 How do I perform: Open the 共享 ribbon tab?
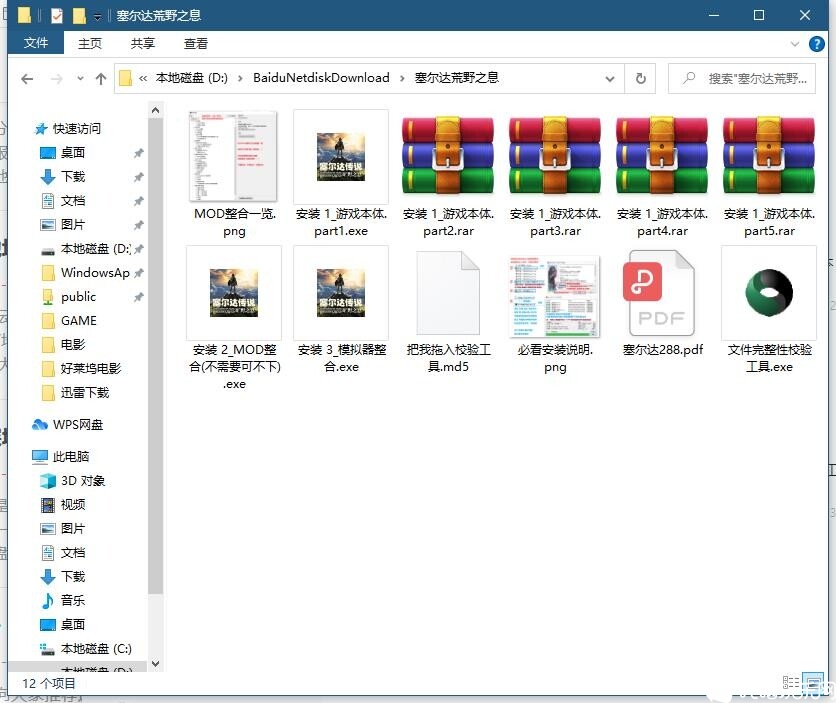point(142,43)
